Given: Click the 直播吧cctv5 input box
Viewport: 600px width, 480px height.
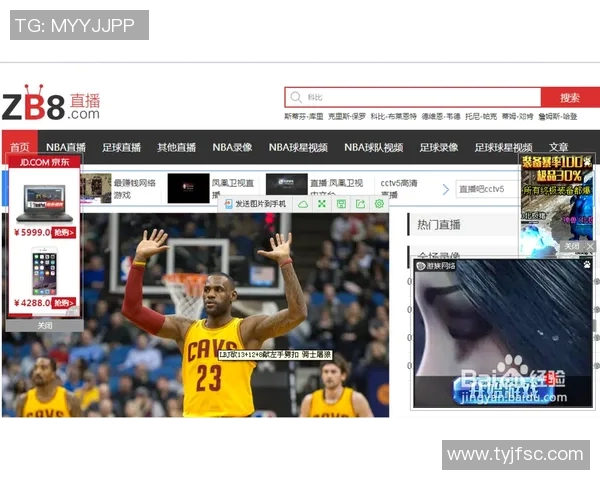Looking at the screenshot, I should (487, 189).
